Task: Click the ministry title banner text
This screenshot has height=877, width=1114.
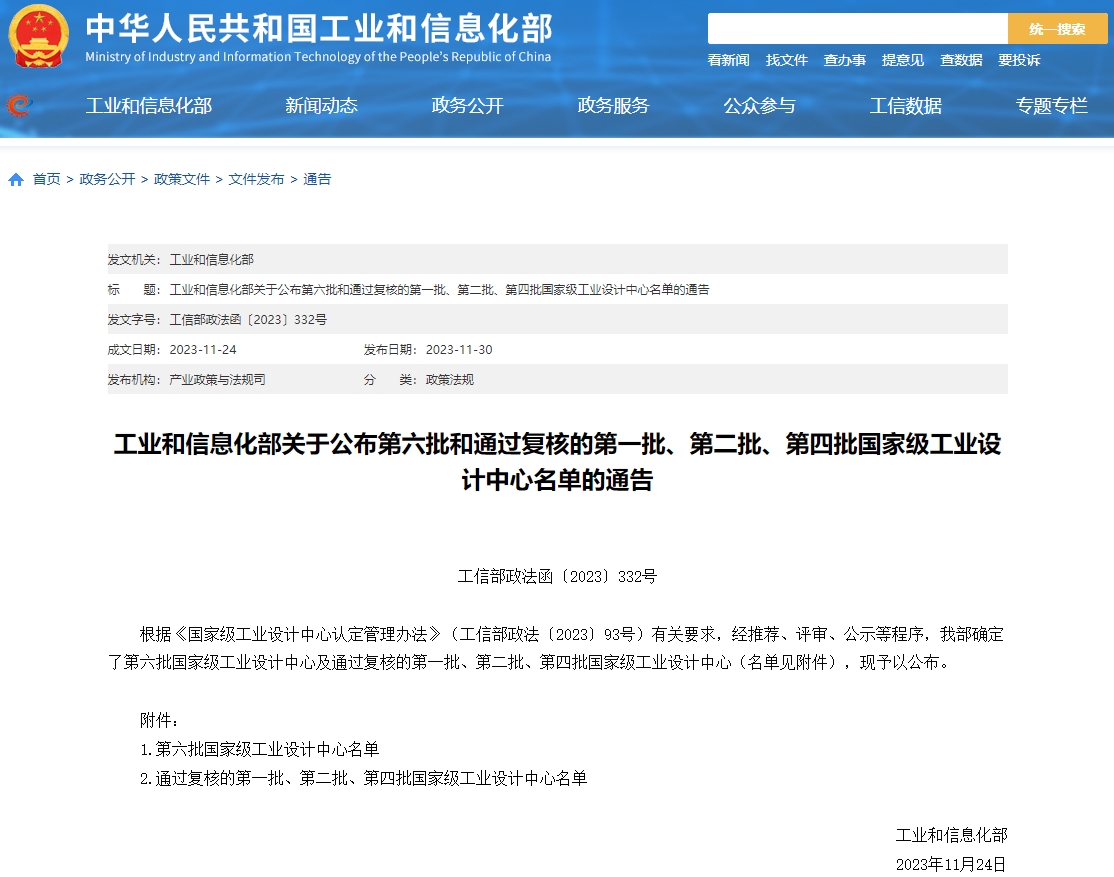Action: [318, 37]
